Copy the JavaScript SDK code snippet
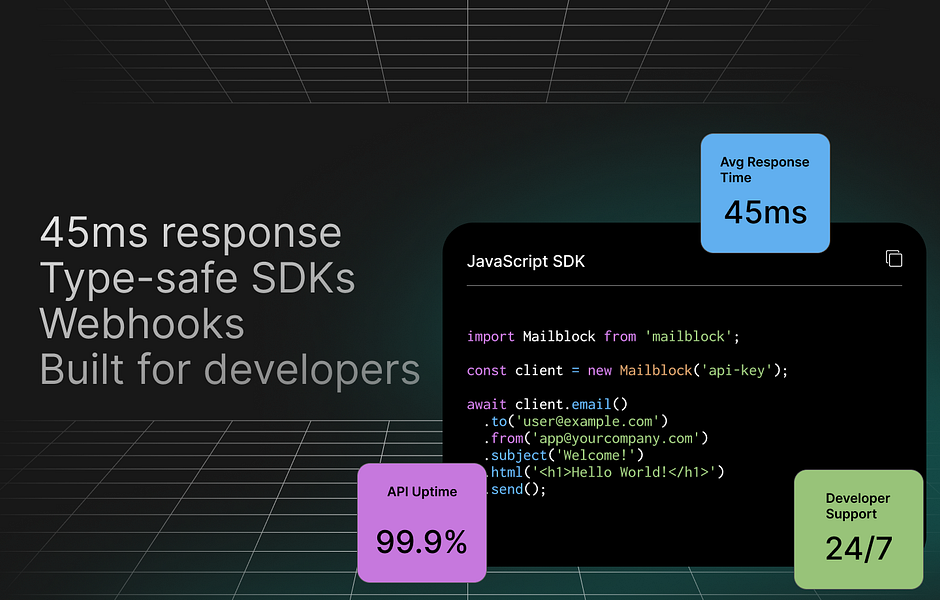The height and width of the screenshot is (600, 940). click(894, 258)
